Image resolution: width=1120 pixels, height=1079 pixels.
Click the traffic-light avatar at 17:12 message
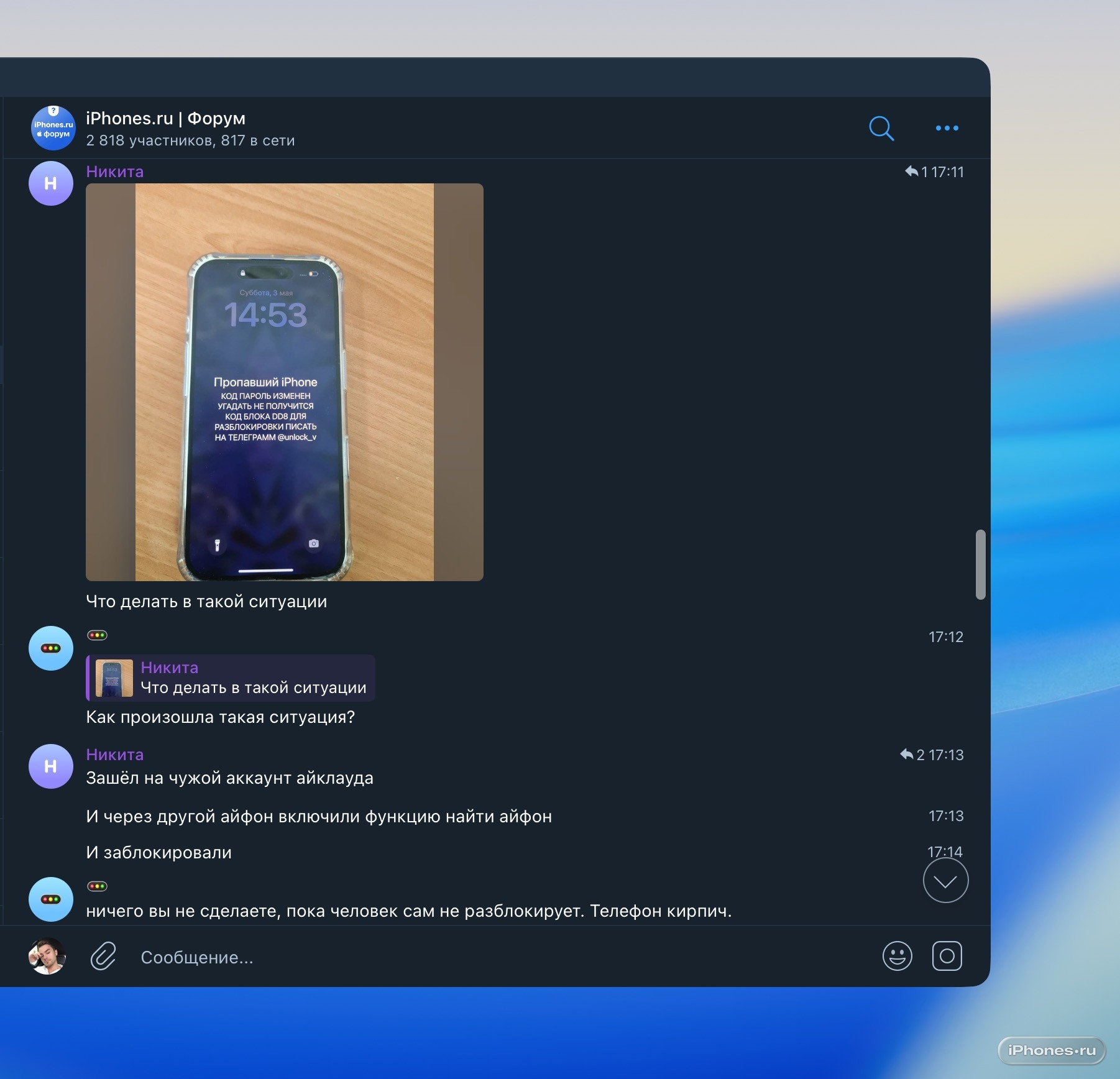coord(51,648)
